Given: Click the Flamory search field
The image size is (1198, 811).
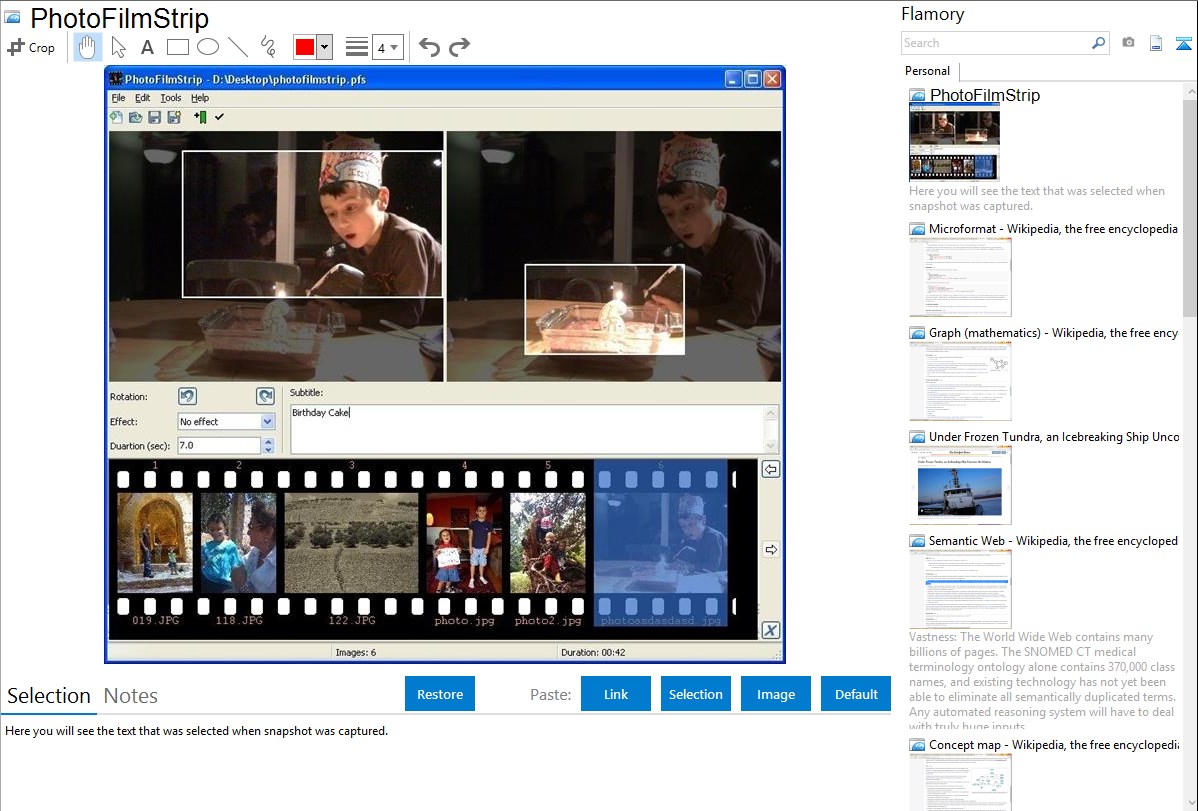Looking at the screenshot, I should coord(995,43).
